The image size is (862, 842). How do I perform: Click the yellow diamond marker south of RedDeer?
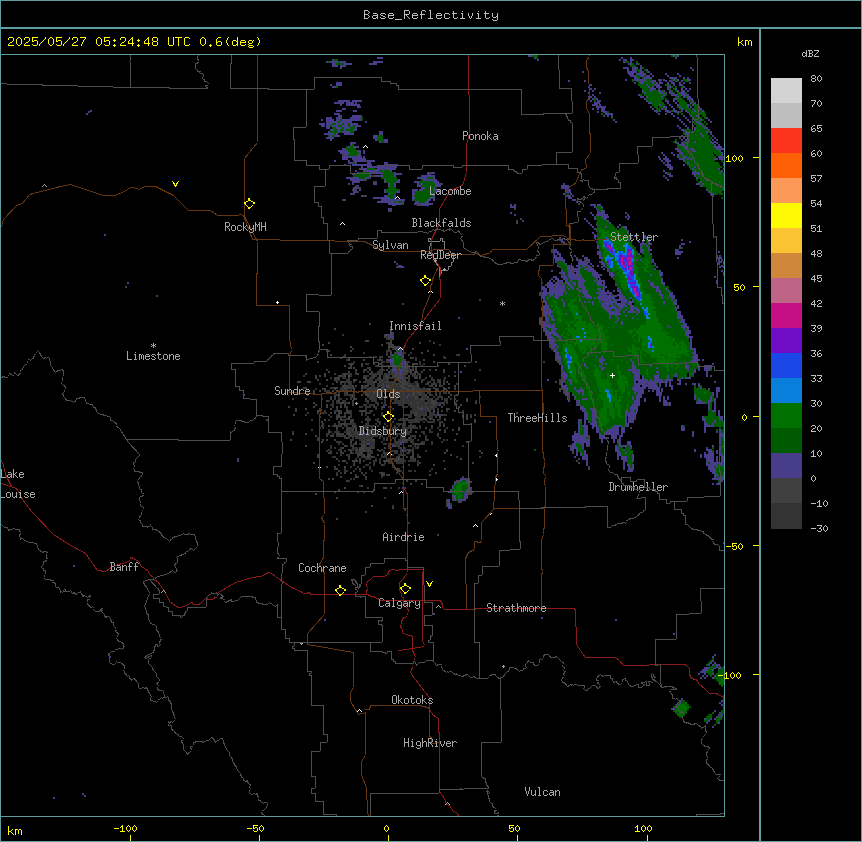(x=426, y=281)
